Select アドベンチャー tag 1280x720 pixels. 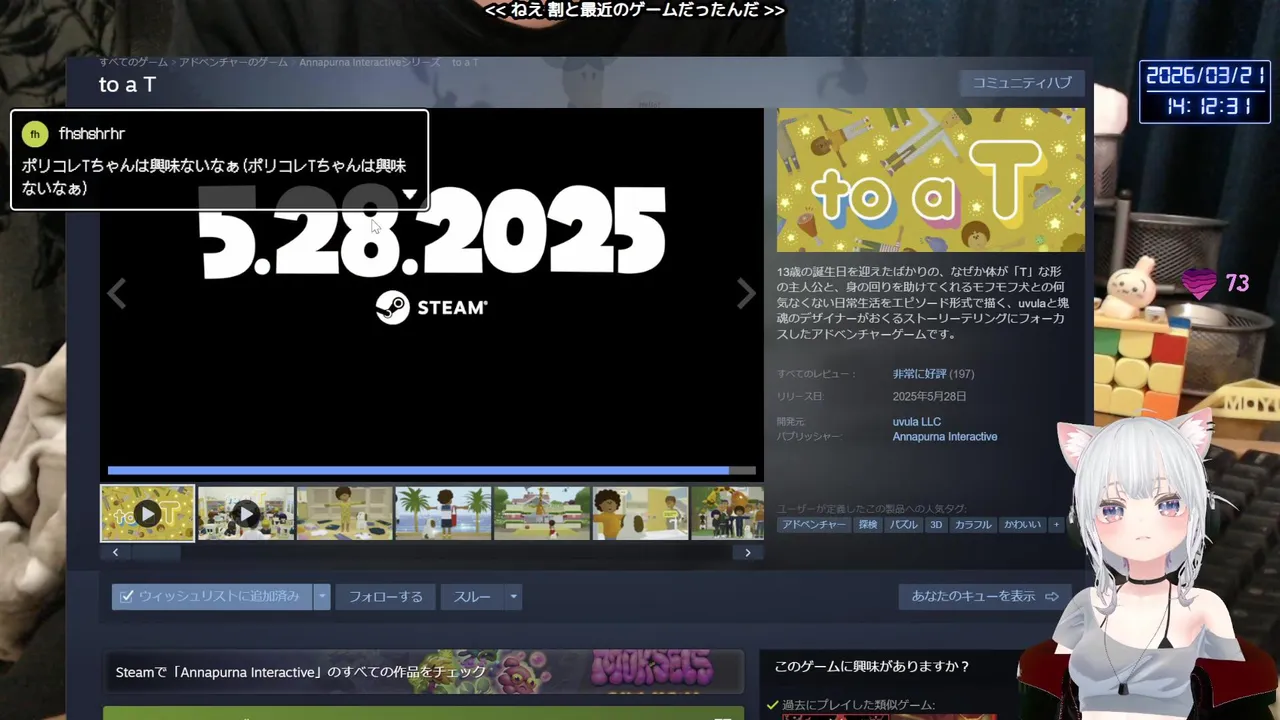pos(814,525)
